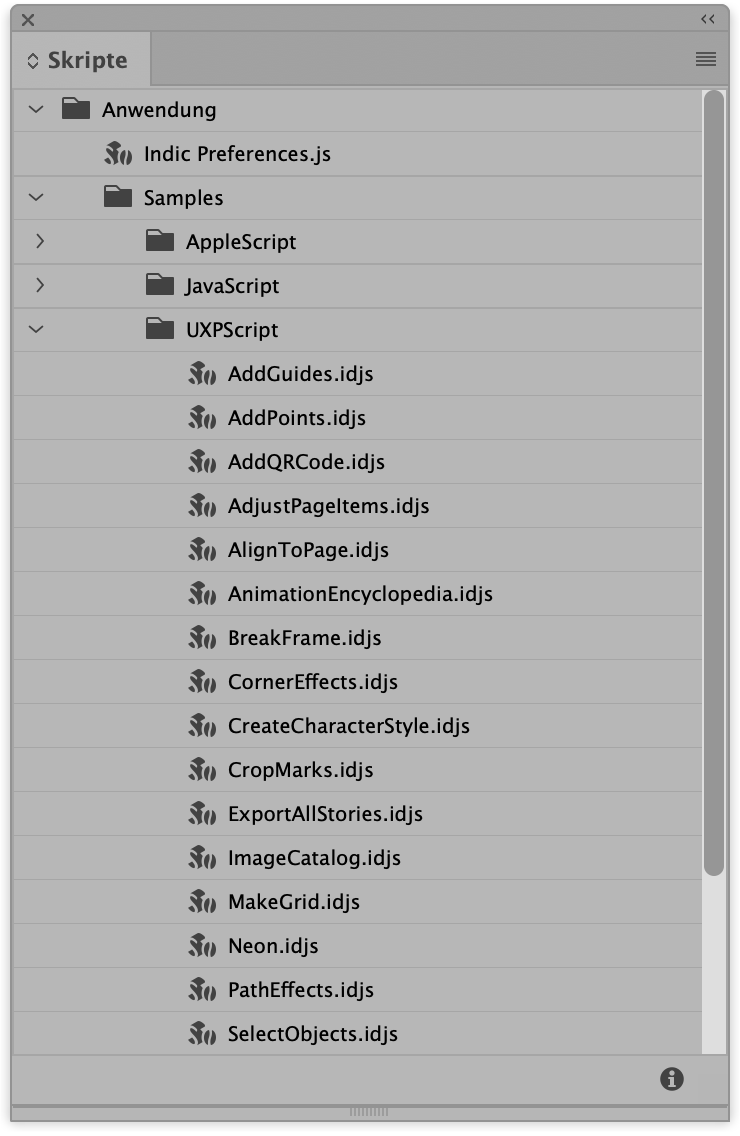The width and height of the screenshot is (740, 1136).
Task: Click the vertical scrollbar thumb
Action: pyautogui.click(x=714, y=483)
